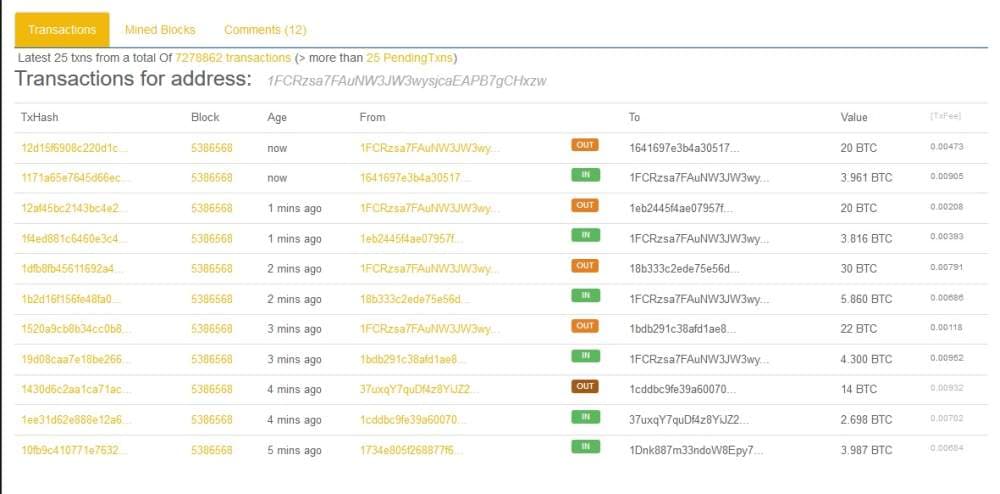Click the OUT badge in the 22 BTC row
This screenshot has width=1000, height=494.
pos(584,326)
